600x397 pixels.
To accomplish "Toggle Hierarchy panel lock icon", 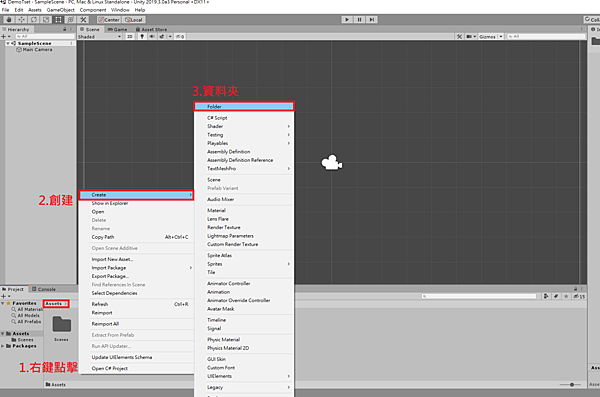I will [x=64, y=29].
